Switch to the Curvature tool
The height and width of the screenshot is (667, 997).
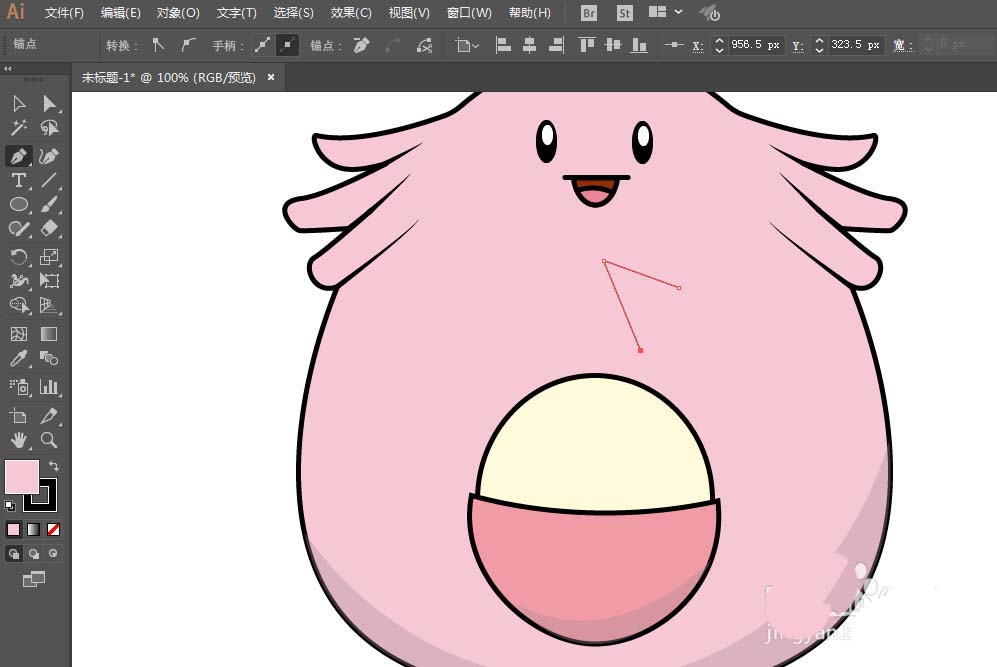[x=49, y=156]
